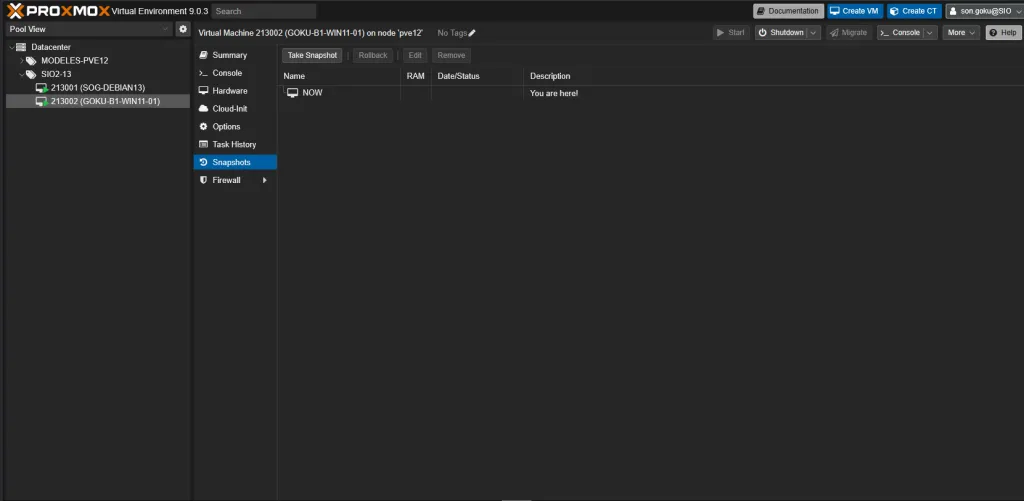Click the Create VM button
Screen dimensions: 1024x501
854,11
